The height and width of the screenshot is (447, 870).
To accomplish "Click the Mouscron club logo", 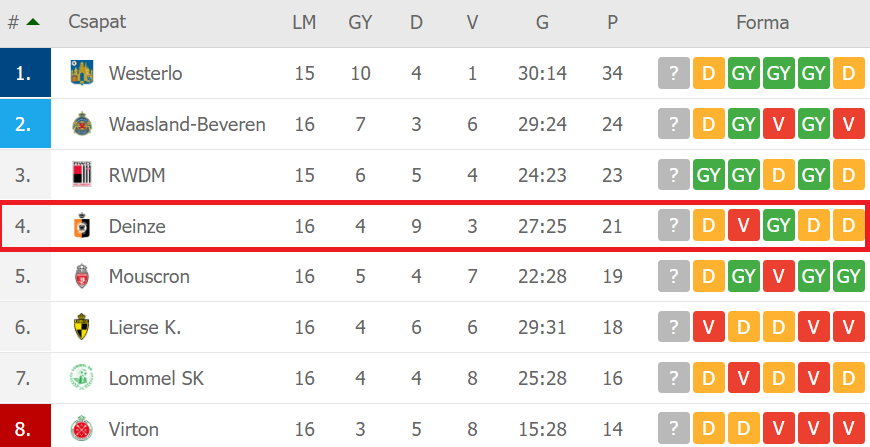I will pyautogui.click(x=82, y=276).
